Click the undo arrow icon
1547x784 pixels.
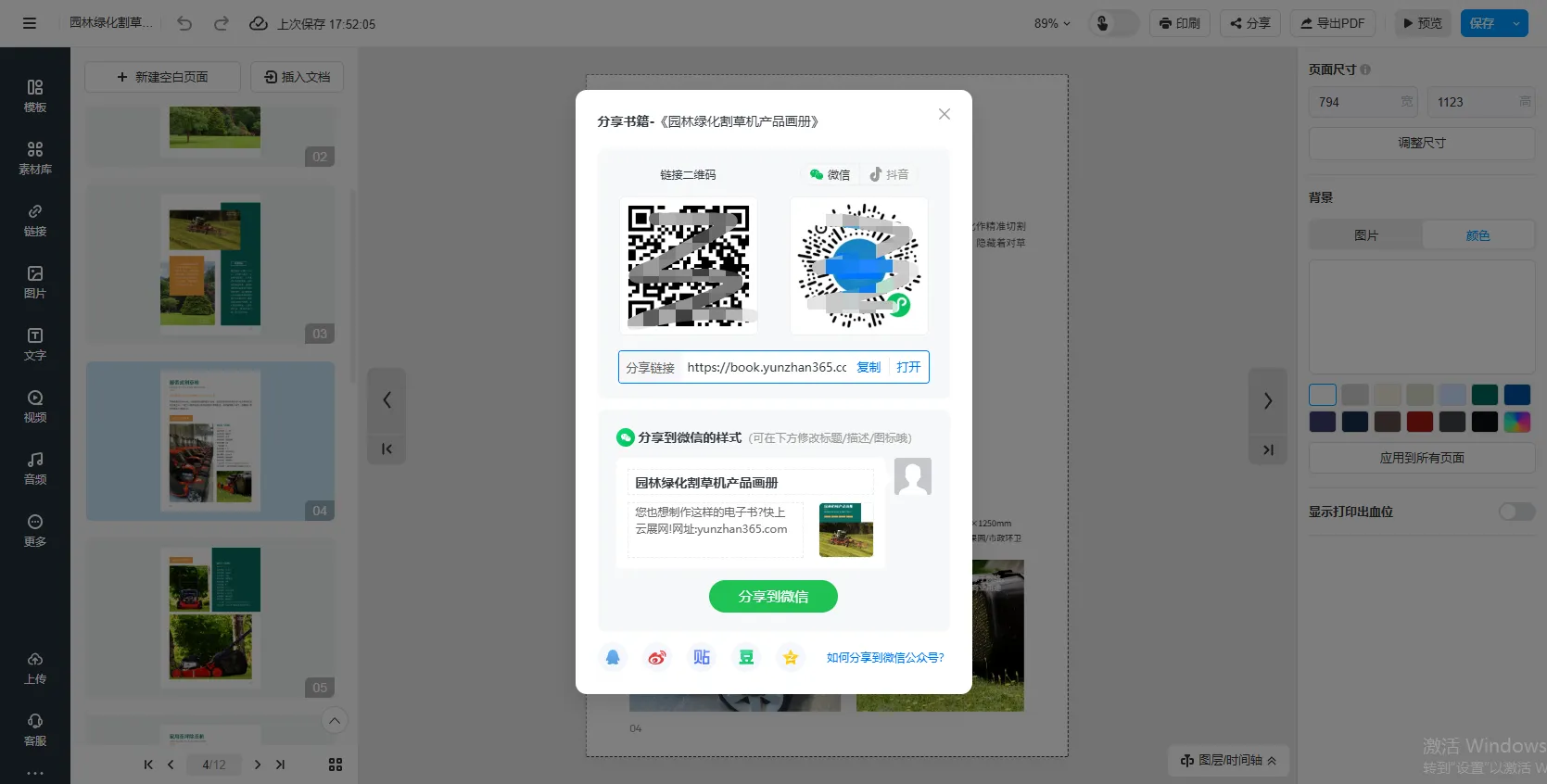[184, 23]
